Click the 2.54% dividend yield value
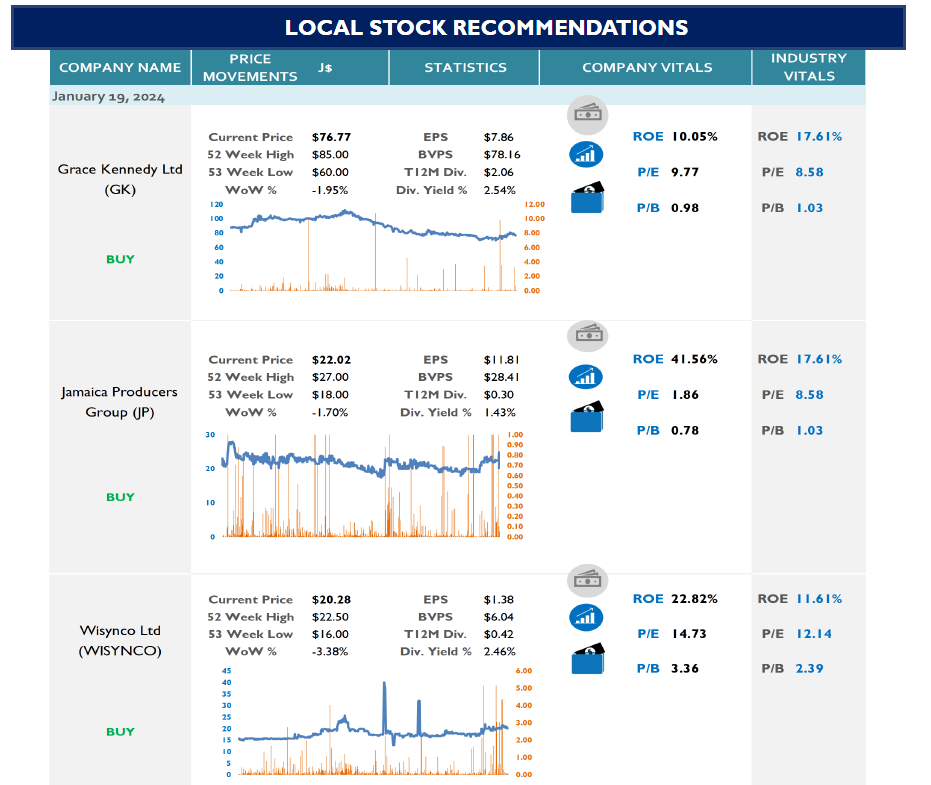The width and height of the screenshot is (931, 785). [499, 190]
